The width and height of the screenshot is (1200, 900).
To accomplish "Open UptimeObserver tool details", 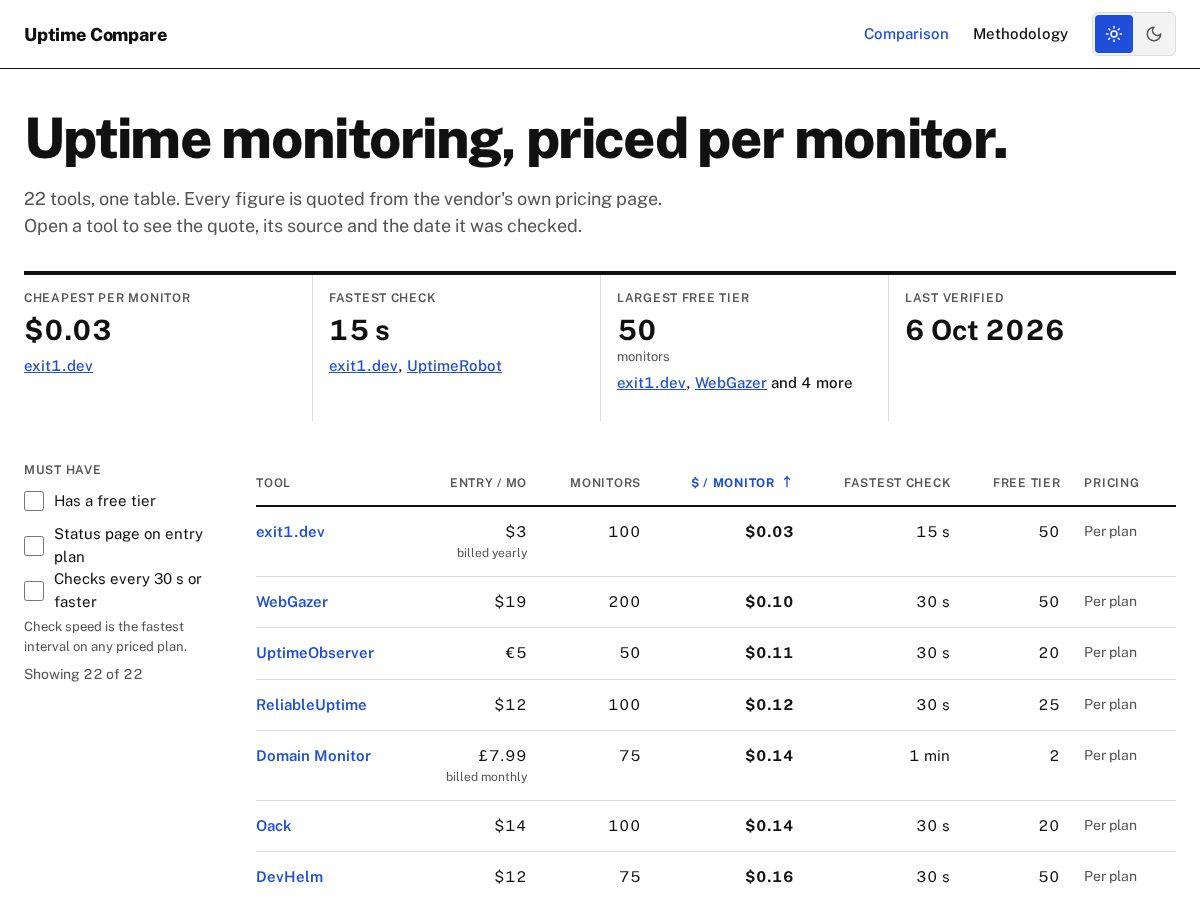I will pyautogui.click(x=315, y=653).
